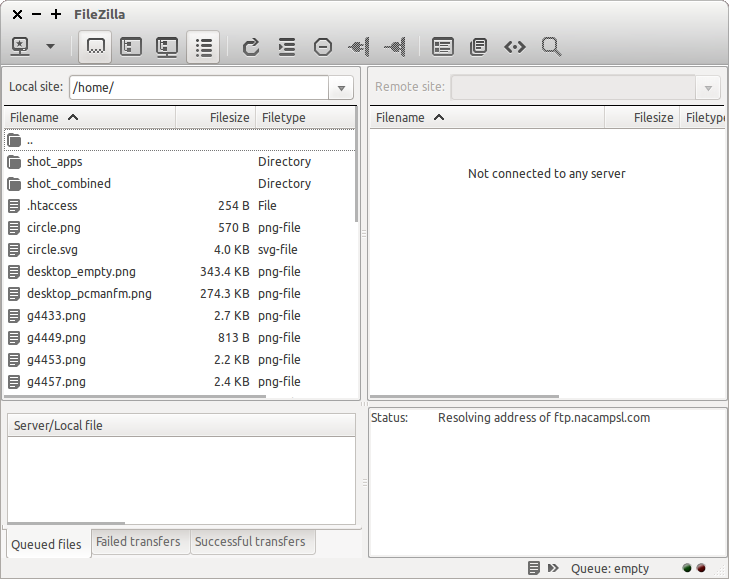
Task: Expand the Site Manager dropdown arrow
Action: (51, 47)
